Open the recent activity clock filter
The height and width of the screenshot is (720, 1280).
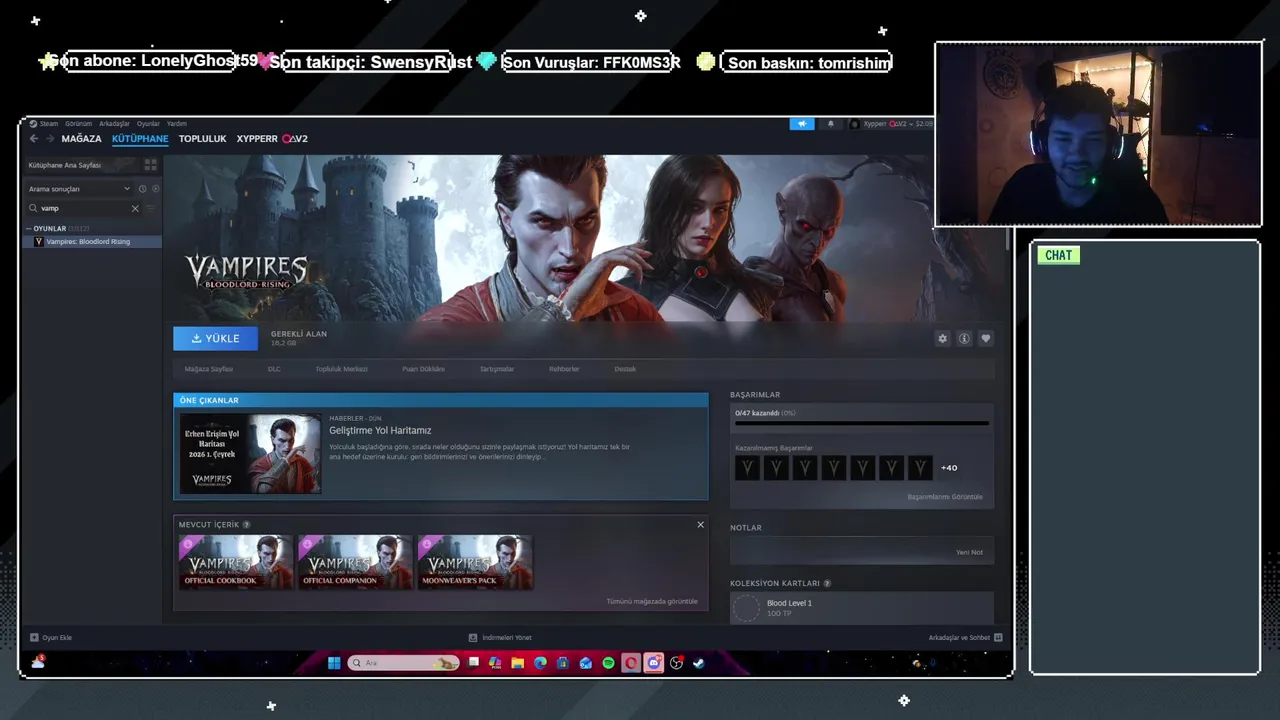[x=142, y=189]
